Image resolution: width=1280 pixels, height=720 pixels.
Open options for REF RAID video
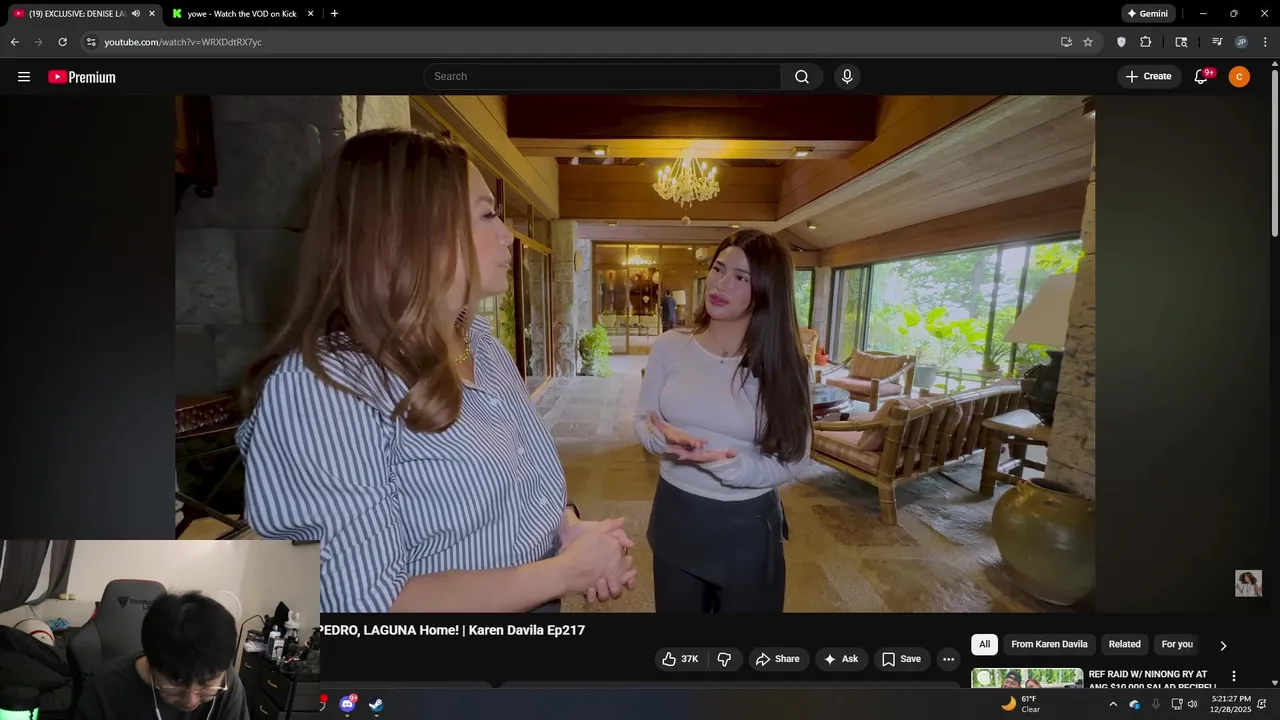[x=1233, y=677]
